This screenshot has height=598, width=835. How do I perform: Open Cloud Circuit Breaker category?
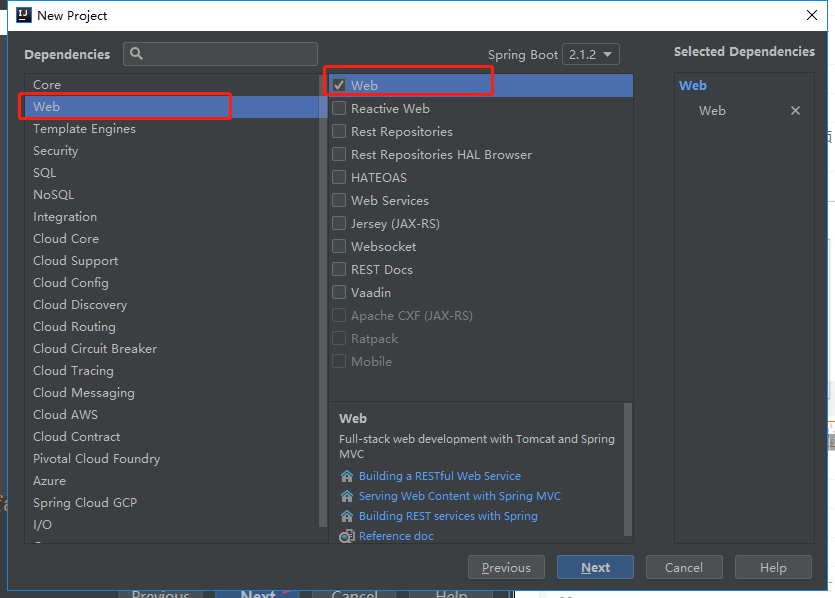pos(171,349)
